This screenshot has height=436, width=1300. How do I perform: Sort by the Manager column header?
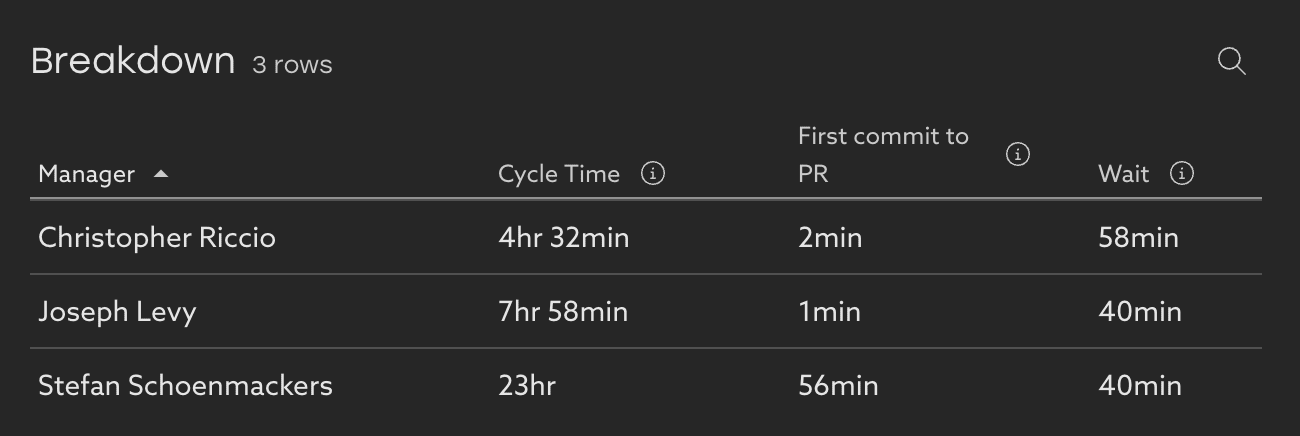86,174
